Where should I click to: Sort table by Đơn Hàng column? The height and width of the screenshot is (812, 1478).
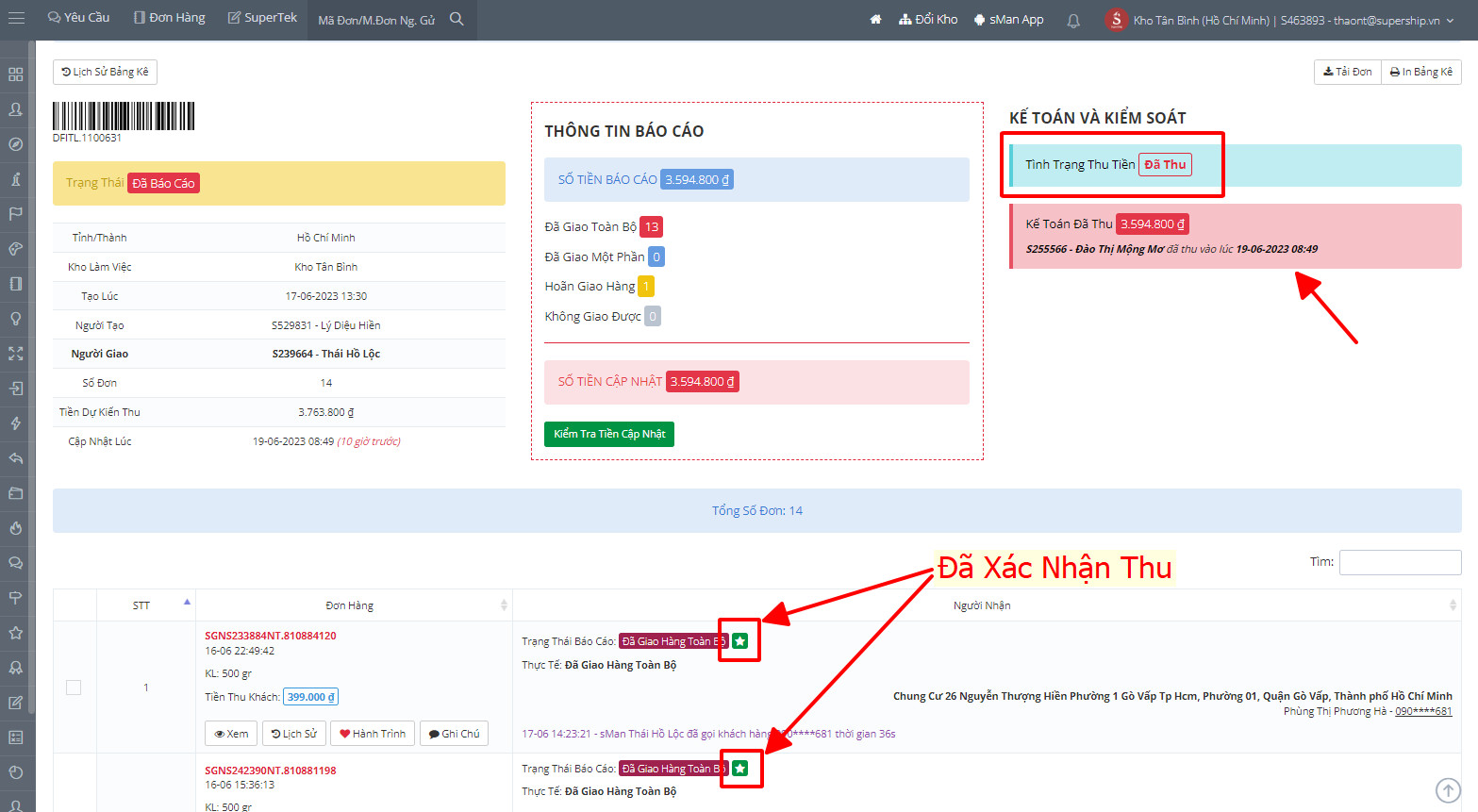[354, 605]
